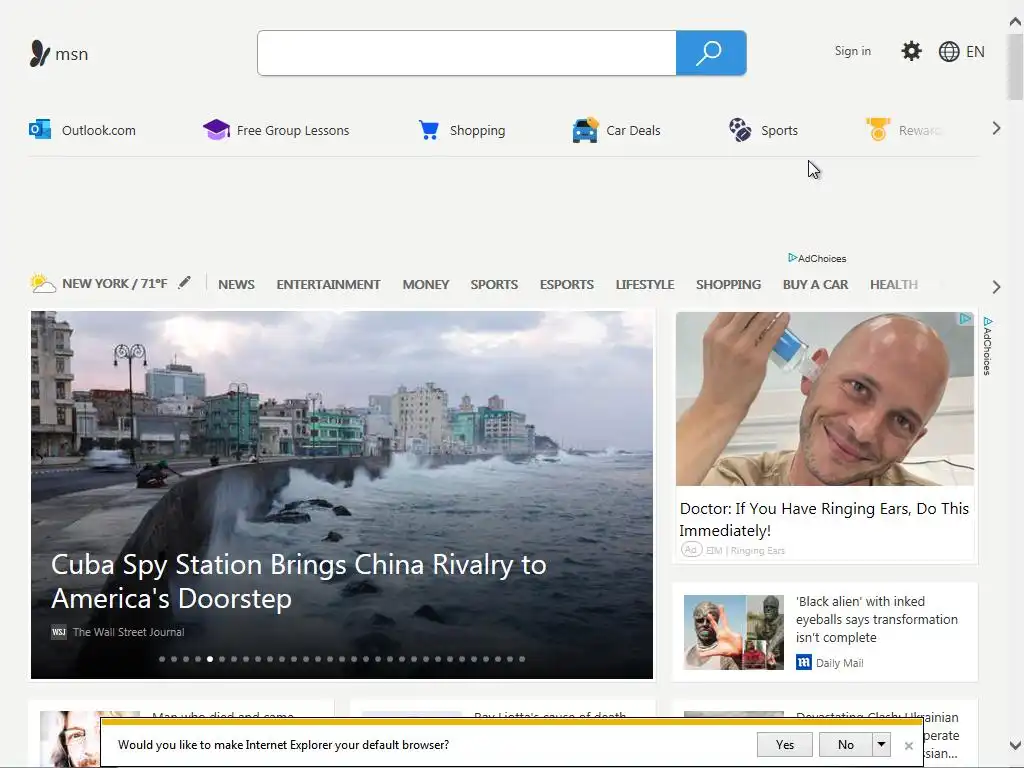The width and height of the screenshot is (1024, 768).
Task: Open the MONEY tab
Action: [426, 285]
